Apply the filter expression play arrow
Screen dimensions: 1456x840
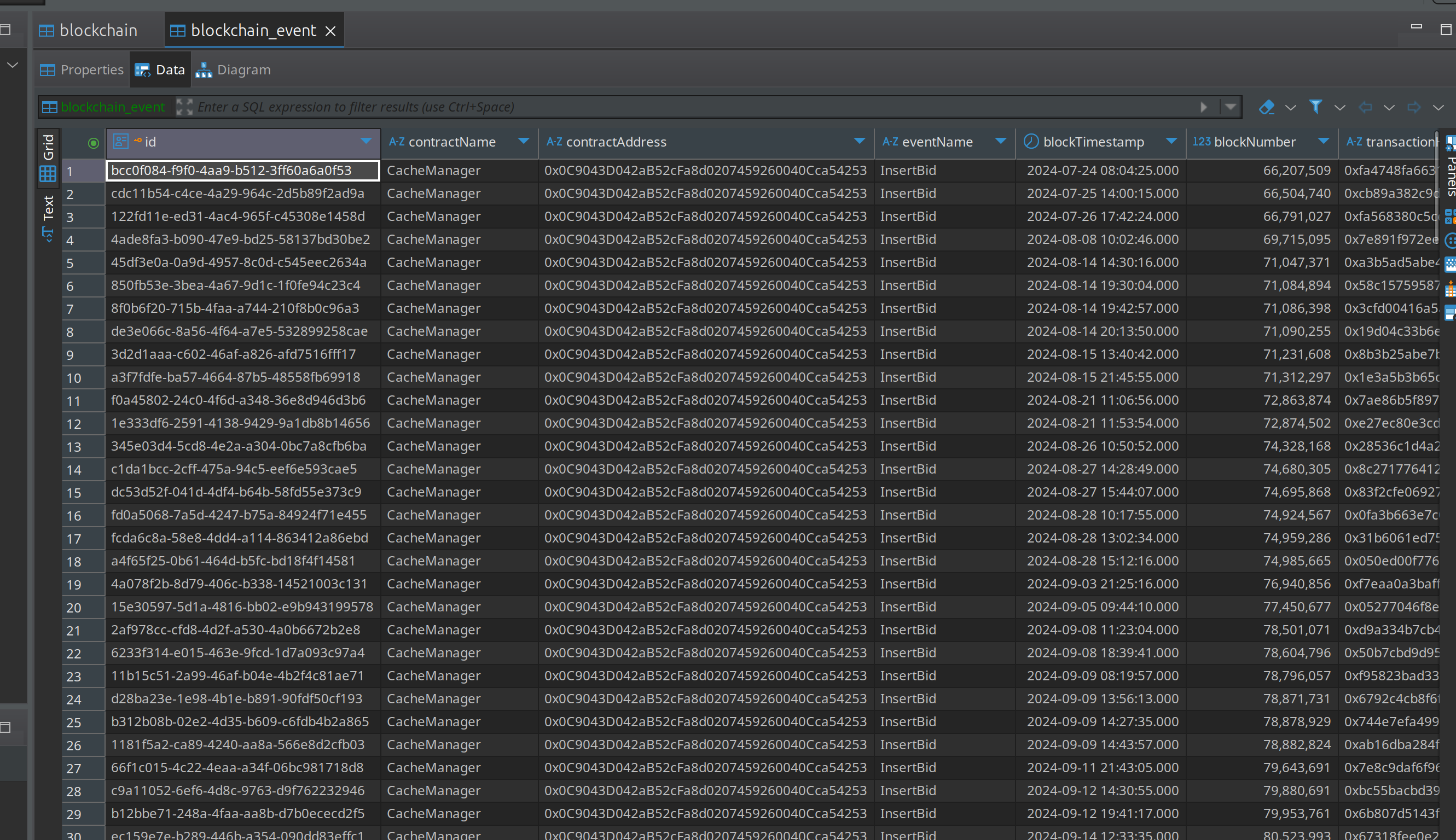point(1204,107)
